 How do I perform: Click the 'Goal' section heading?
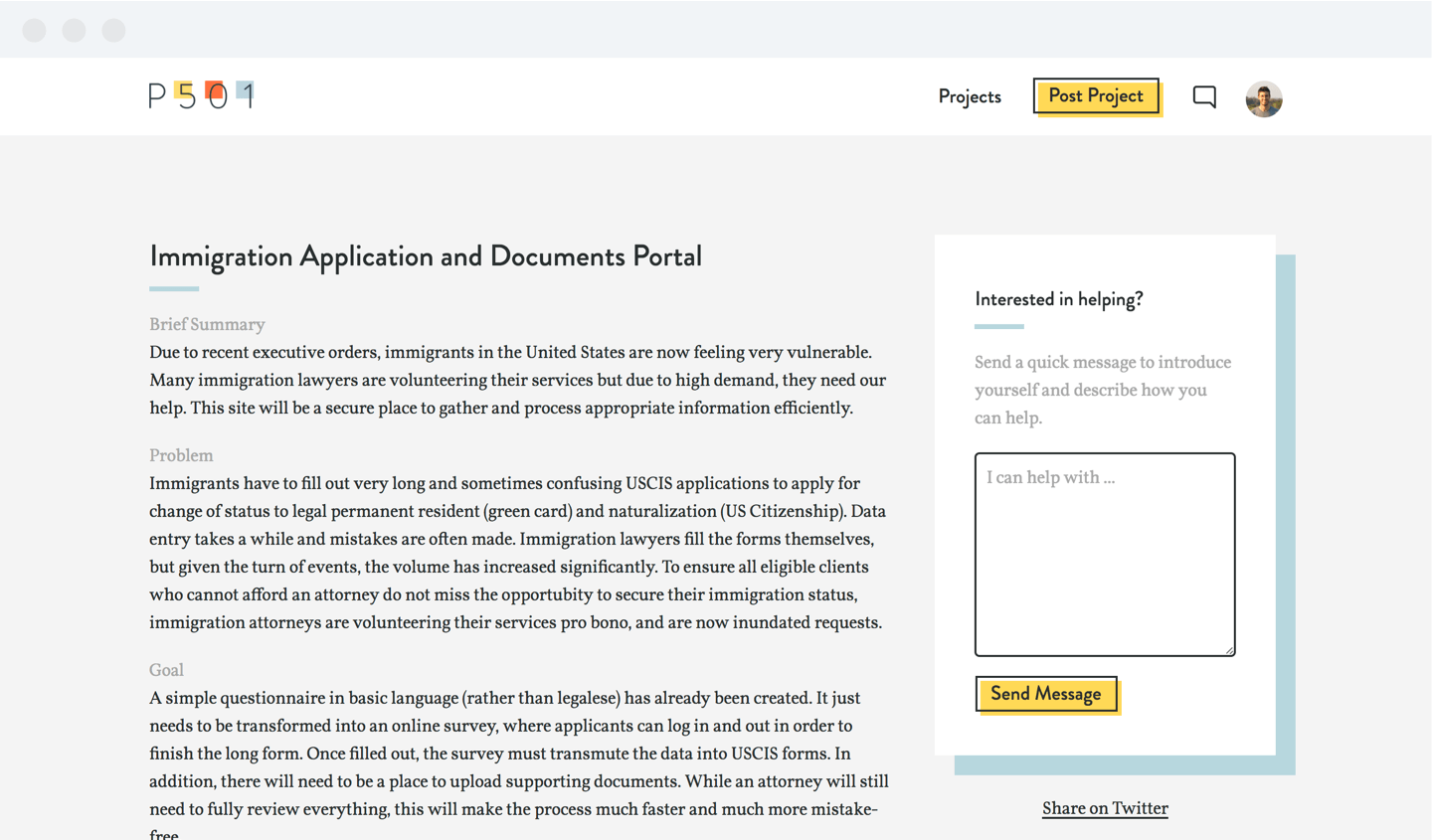tap(166, 670)
